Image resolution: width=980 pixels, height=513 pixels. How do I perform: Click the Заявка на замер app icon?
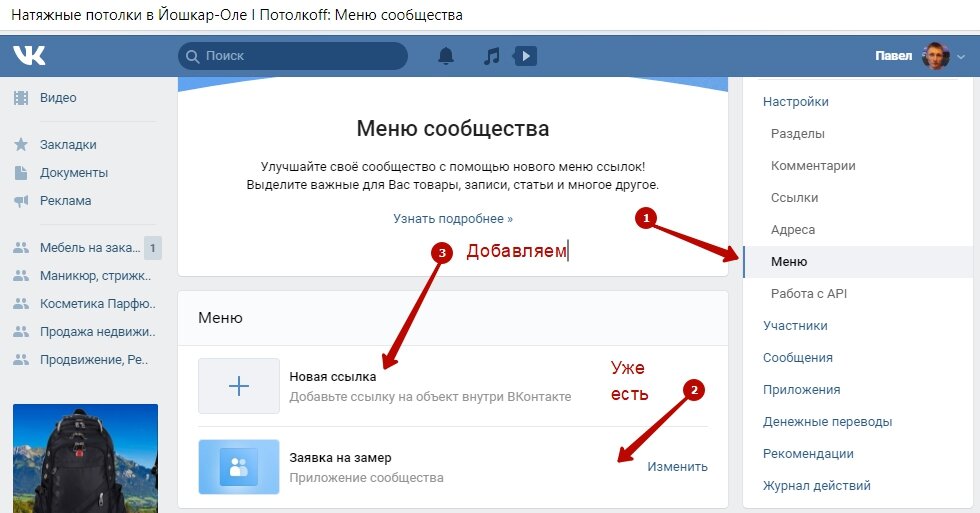point(239,467)
